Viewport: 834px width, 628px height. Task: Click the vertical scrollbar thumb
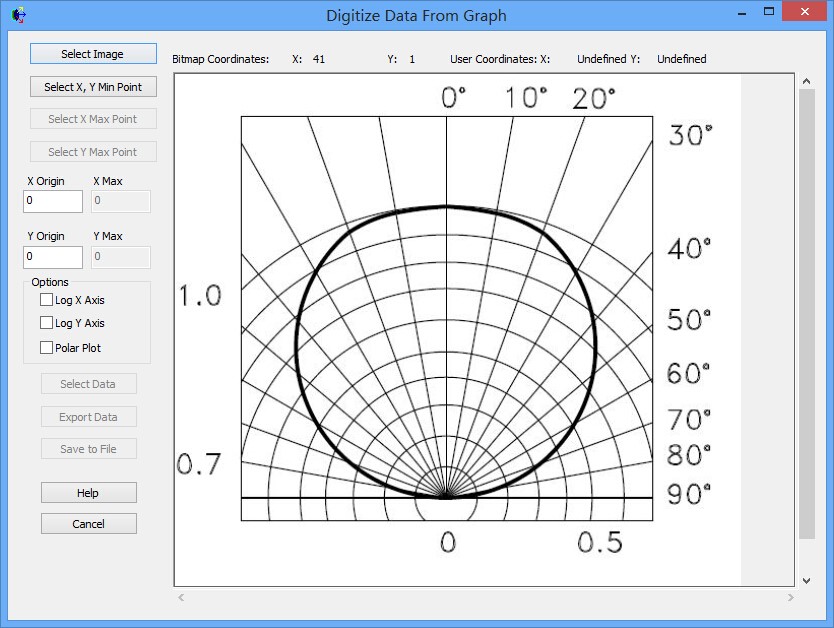[x=806, y=314]
